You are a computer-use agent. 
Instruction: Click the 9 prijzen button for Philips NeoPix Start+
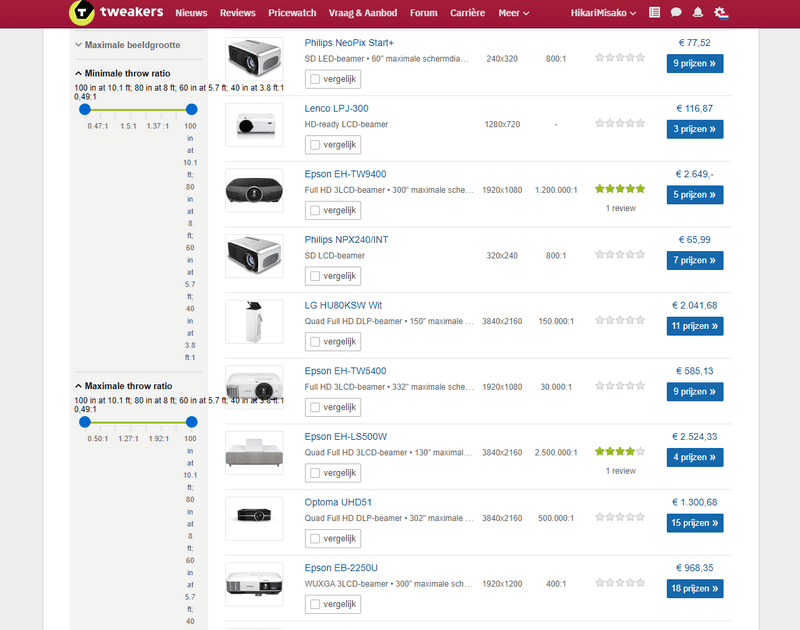pyautogui.click(x=694, y=64)
